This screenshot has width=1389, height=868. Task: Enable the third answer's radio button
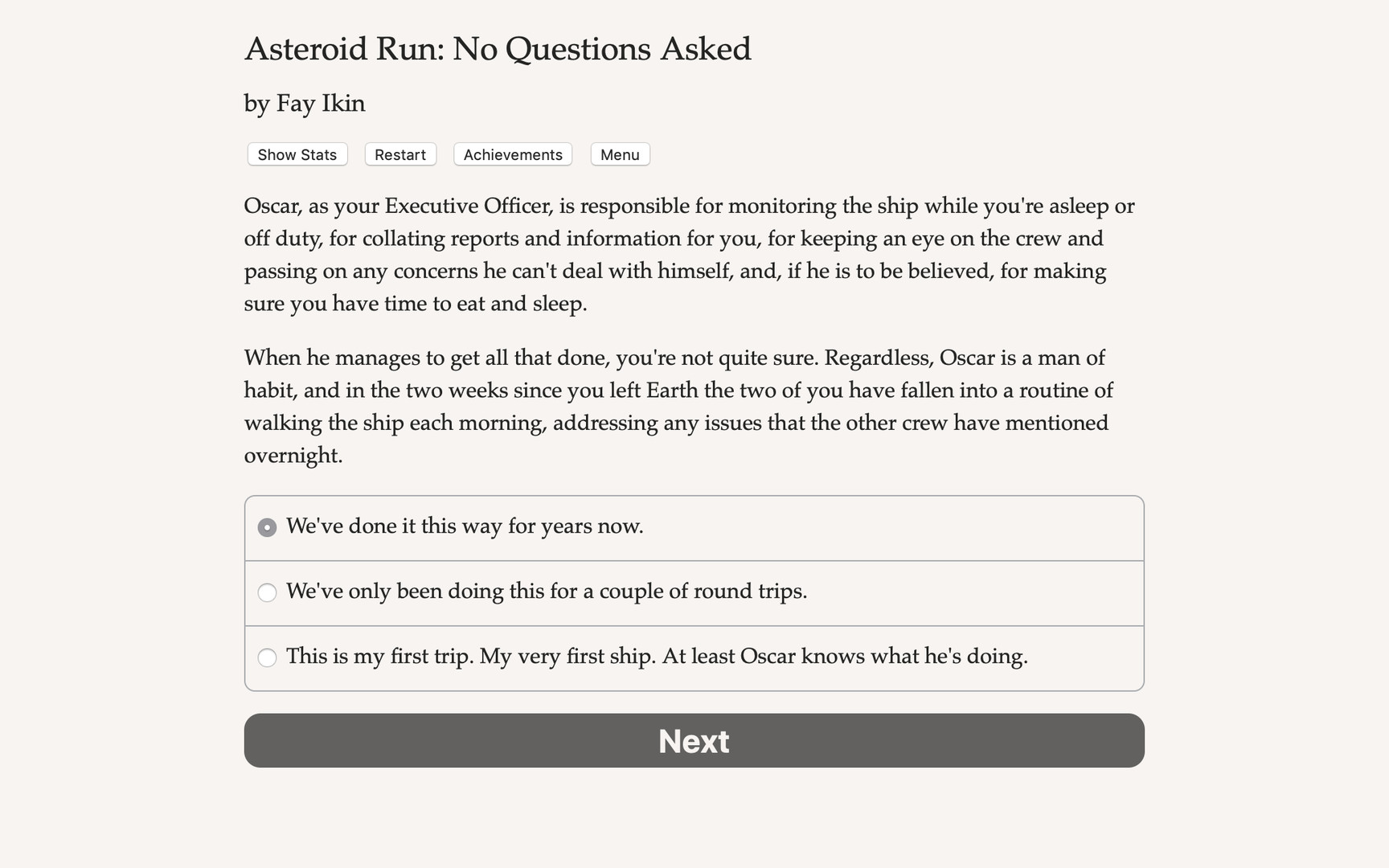(x=266, y=657)
